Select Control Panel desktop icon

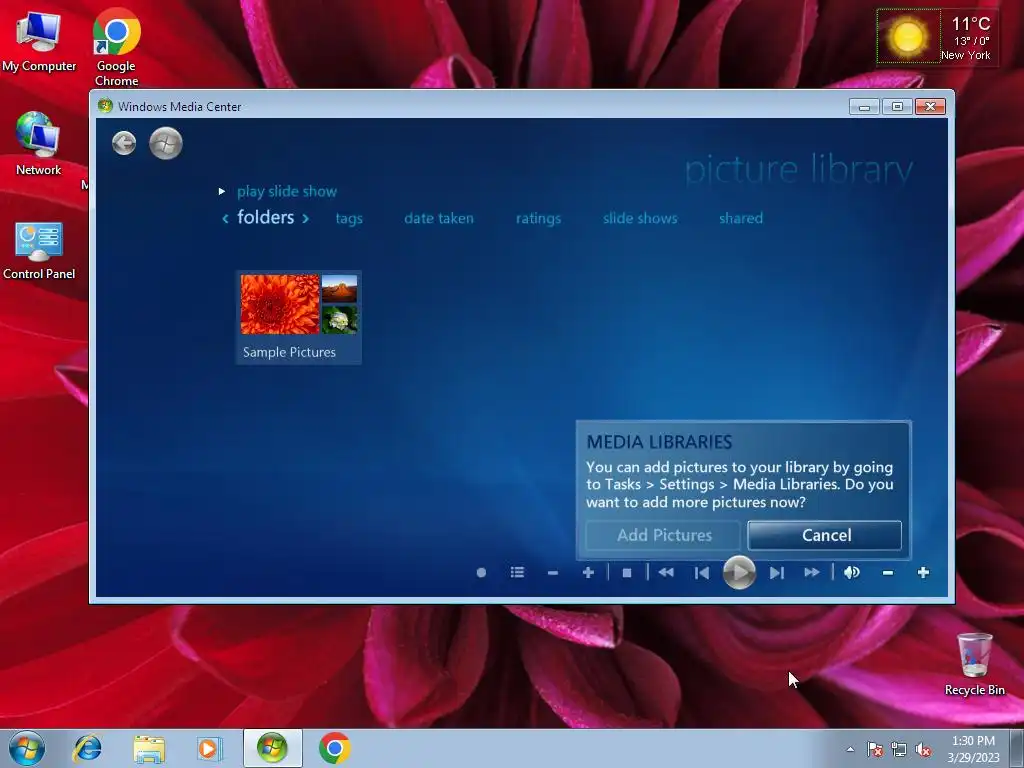point(39,250)
